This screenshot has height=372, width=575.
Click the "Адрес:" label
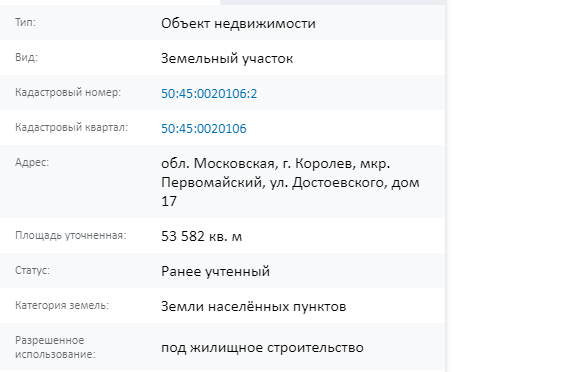[32, 162]
